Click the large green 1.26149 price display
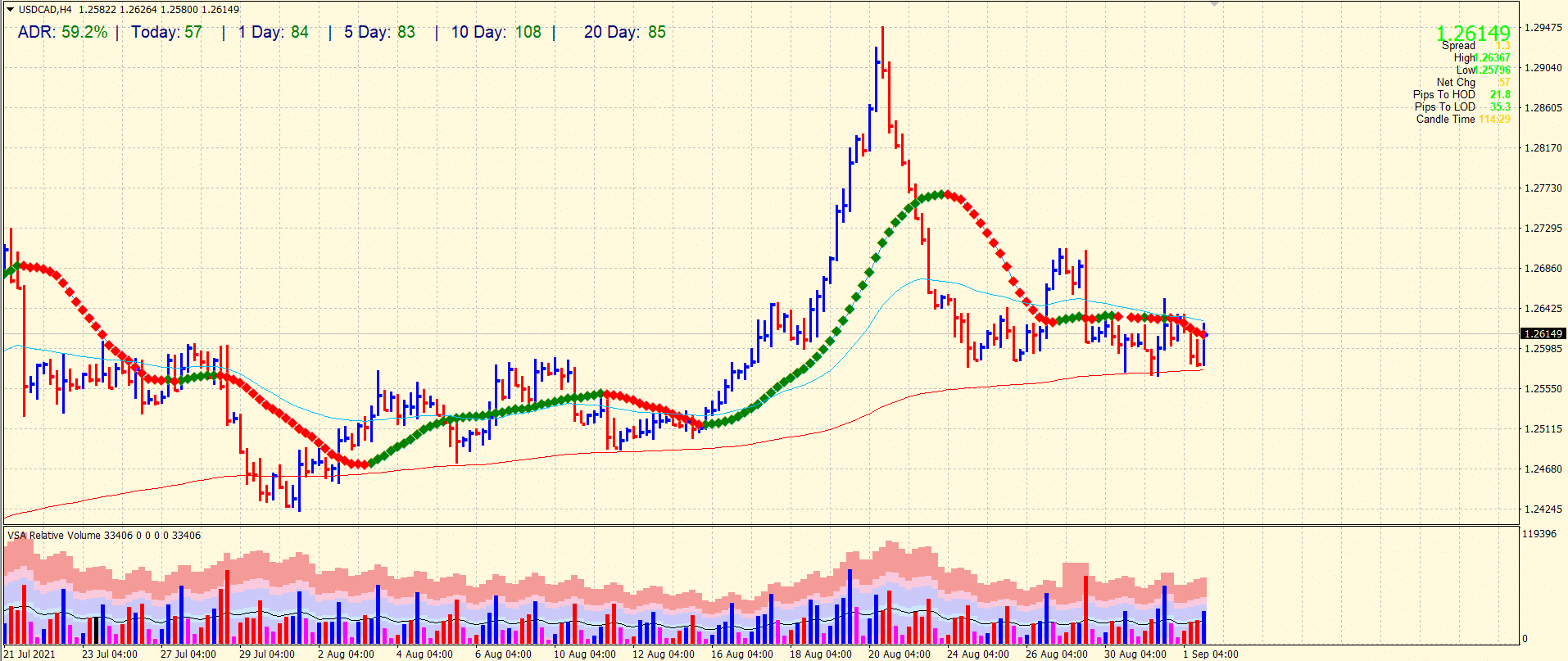The height and width of the screenshot is (661, 1568). [x=1473, y=34]
